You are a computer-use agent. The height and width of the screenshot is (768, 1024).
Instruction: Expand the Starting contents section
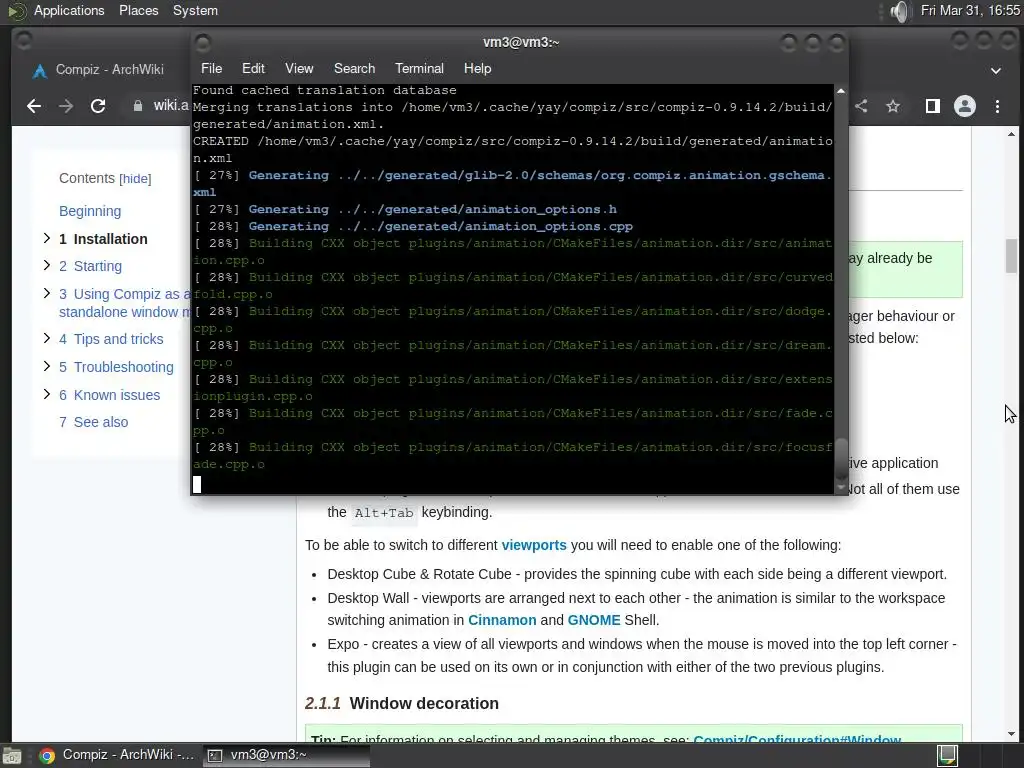46,265
